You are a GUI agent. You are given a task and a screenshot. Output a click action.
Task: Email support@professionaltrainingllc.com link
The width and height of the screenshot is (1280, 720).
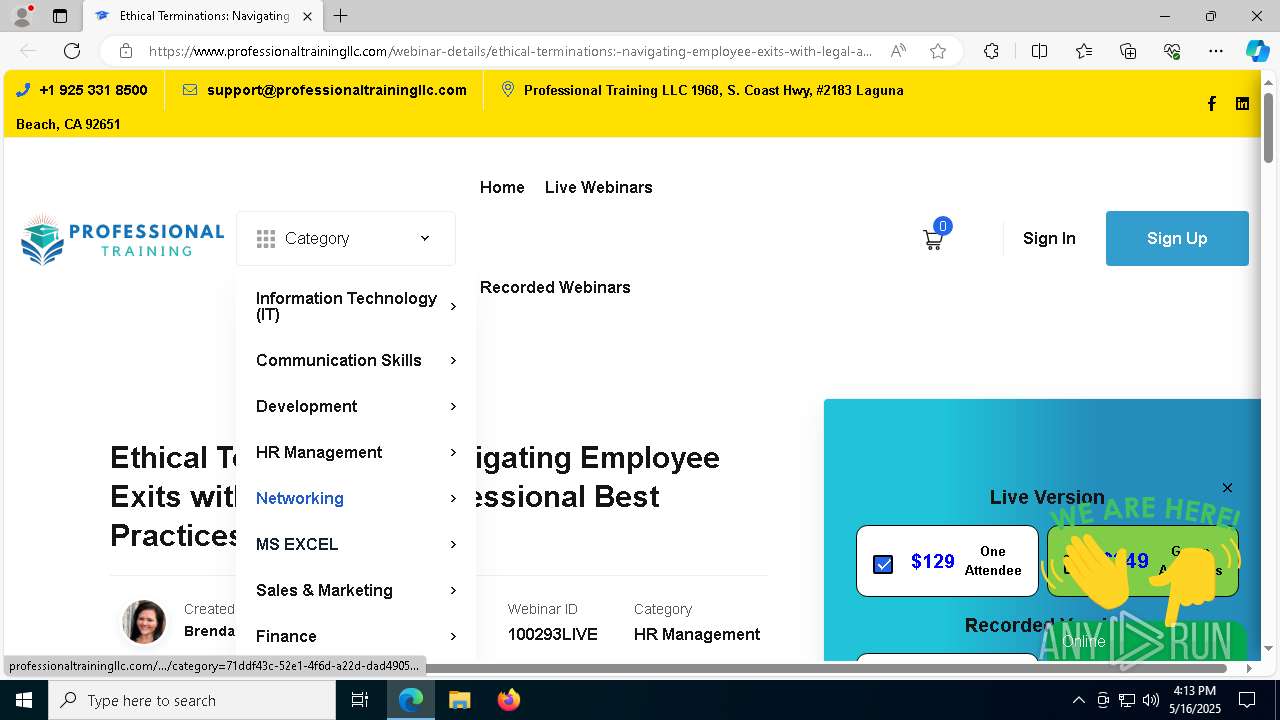pyautogui.click(x=337, y=90)
